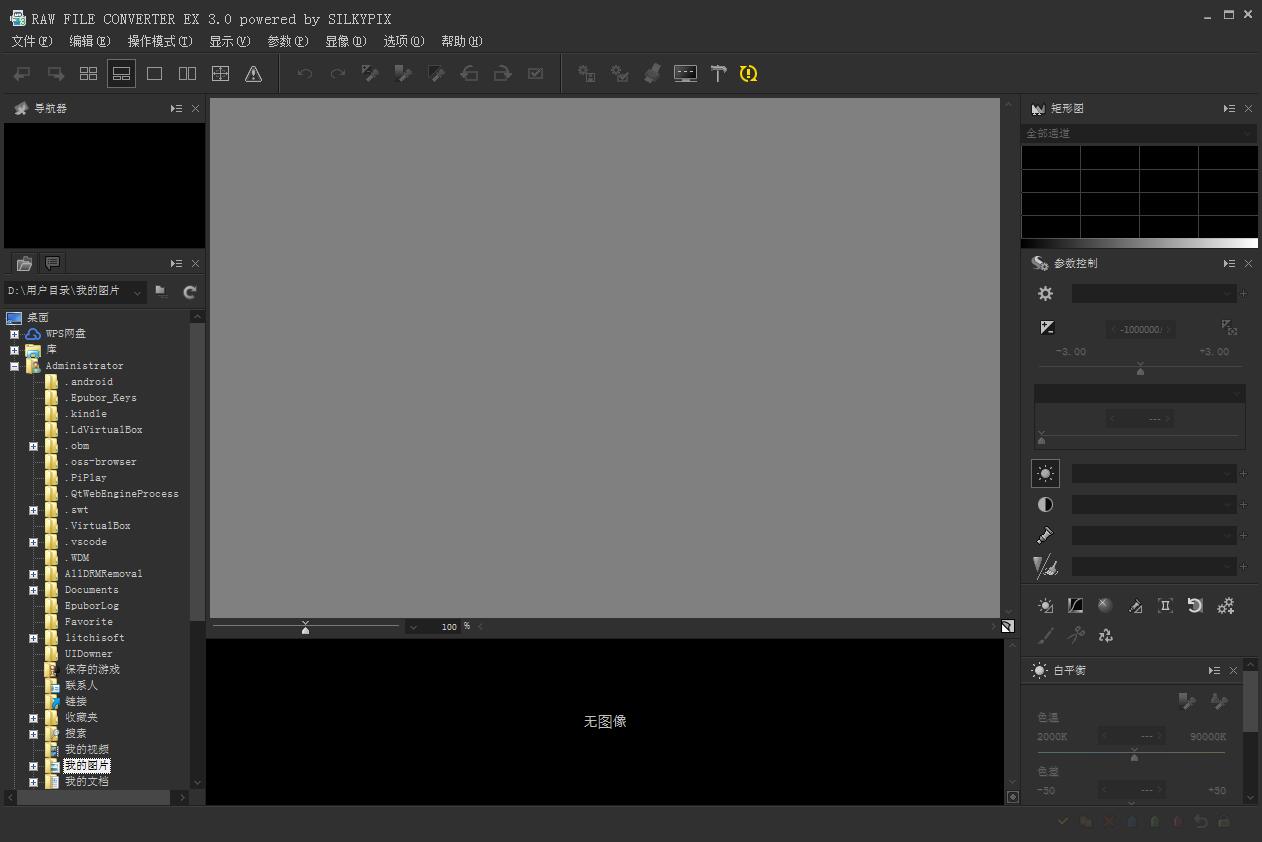Screen dimensions: 1262x842
Task: Switch to side-by-side compare display mode
Action: click(187, 74)
